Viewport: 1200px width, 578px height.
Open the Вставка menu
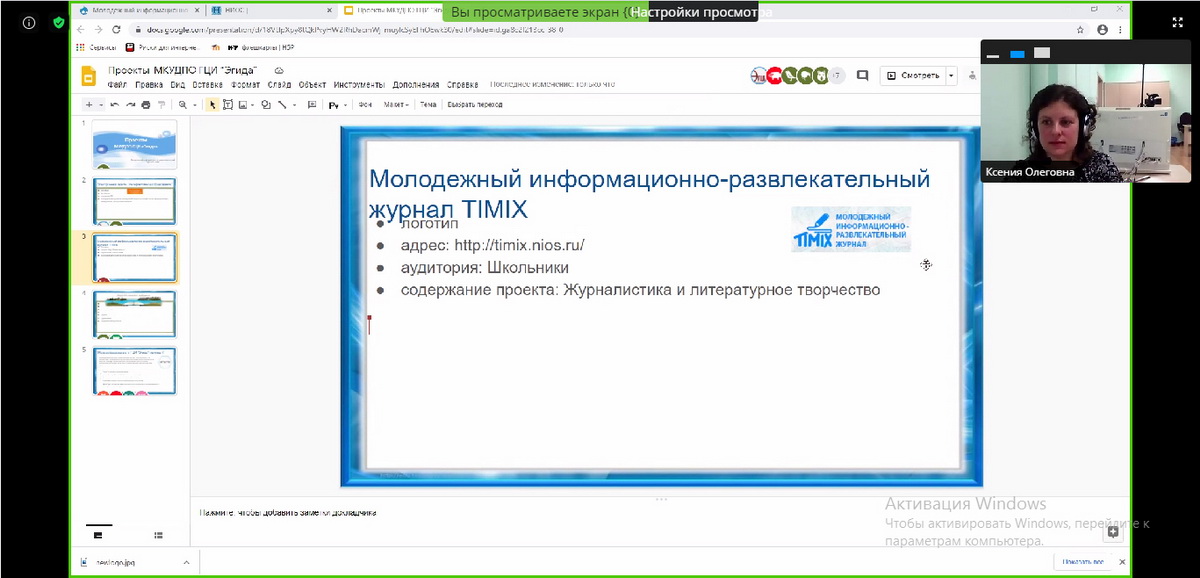(207, 85)
